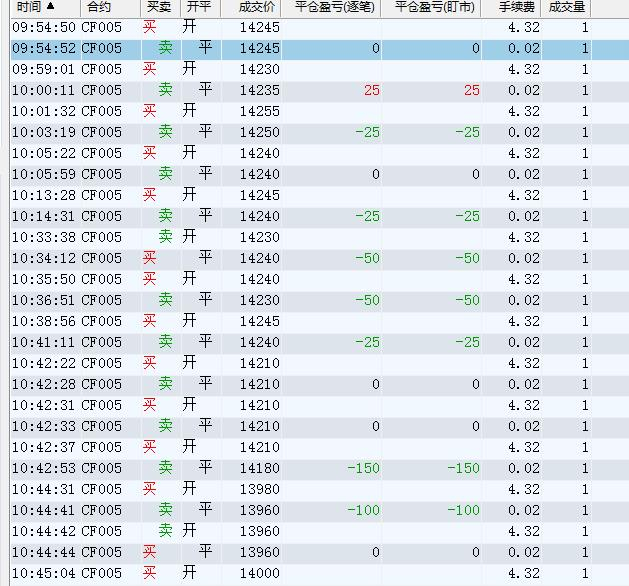
Task: Select time cell 10:13:28
Action: (x=44, y=195)
